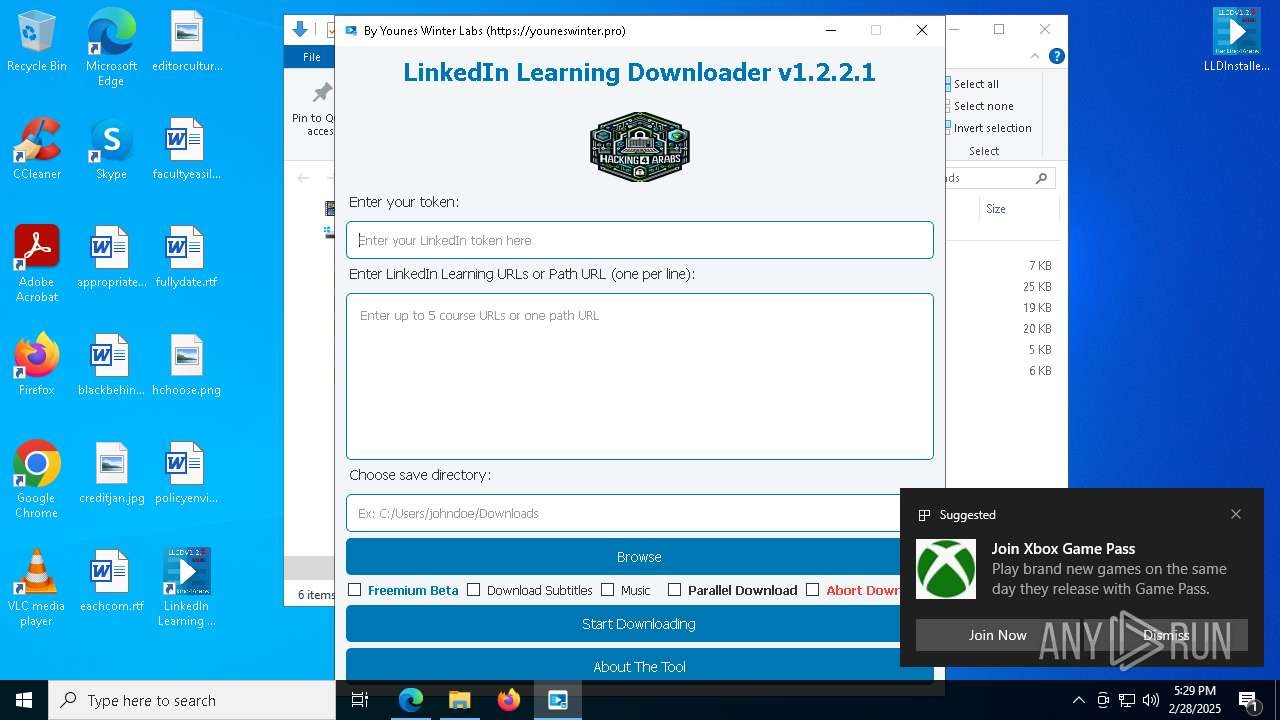This screenshot has height=720, width=1280.
Task: Toggle the Music checkbox
Action: click(x=607, y=590)
